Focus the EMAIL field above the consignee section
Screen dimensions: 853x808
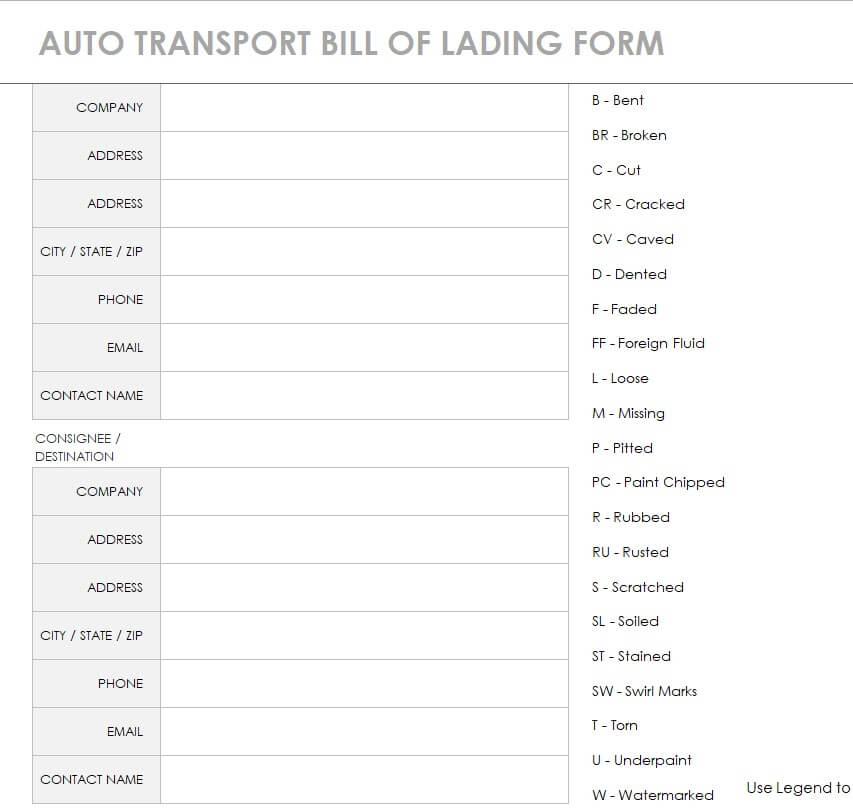[364, 347]
